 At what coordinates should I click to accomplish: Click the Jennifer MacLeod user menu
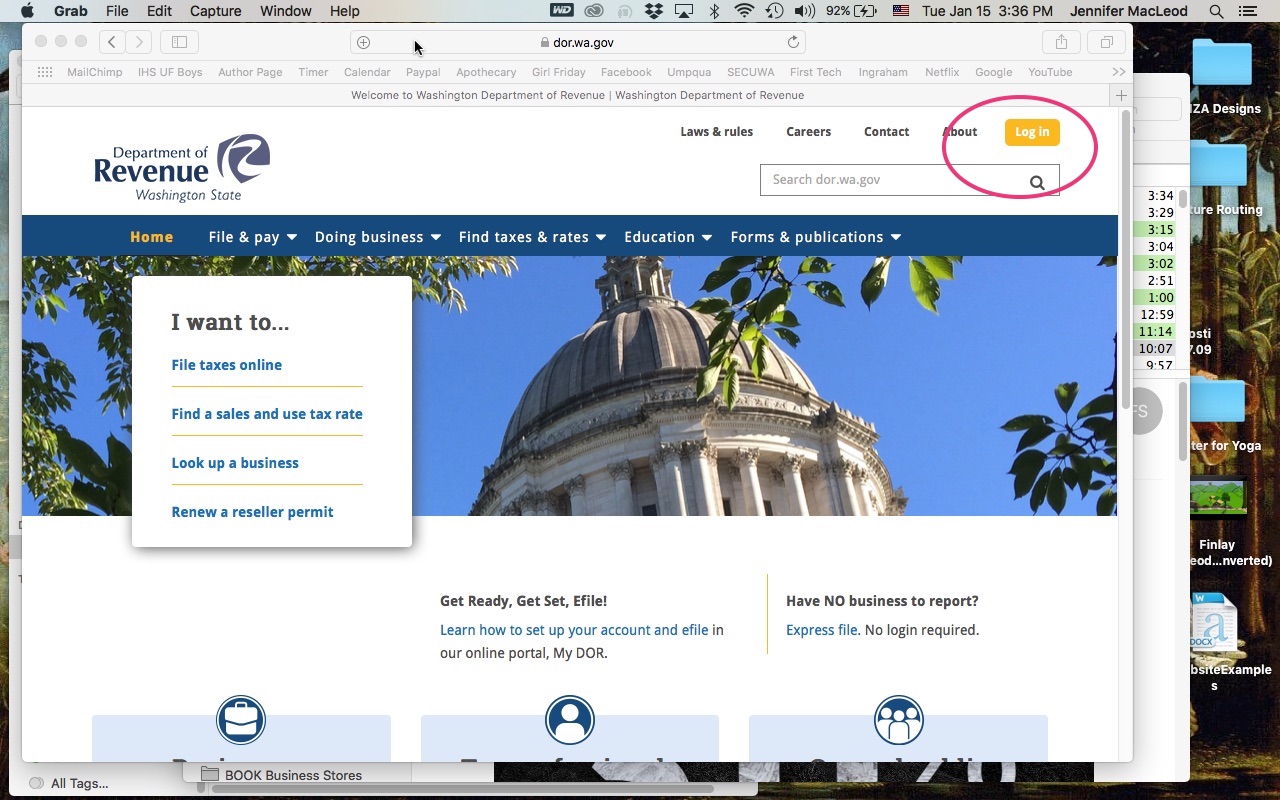[x=1131, y=11]
